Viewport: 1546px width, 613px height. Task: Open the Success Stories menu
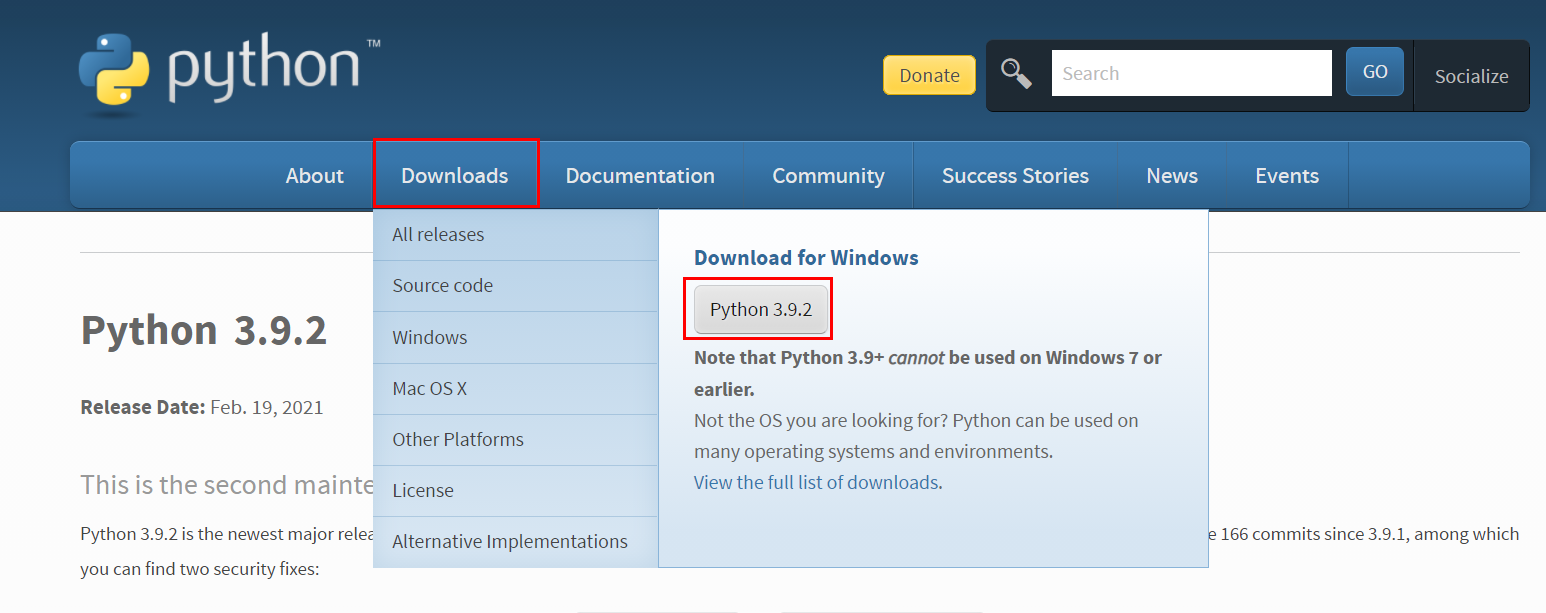click(1015, 175)
